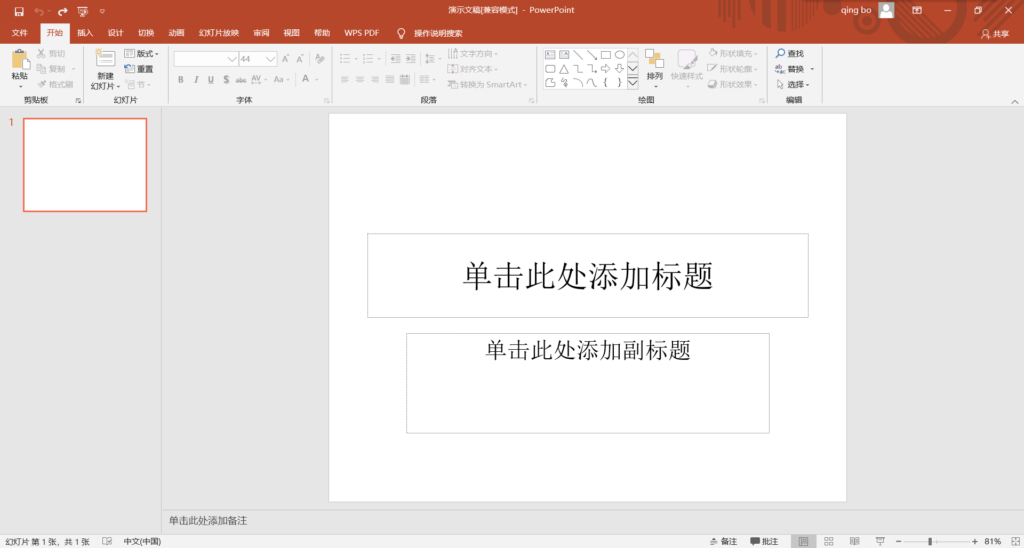1024x548 pixels.
Task: Expand the Layout (版式) dropdown
Action: coord(141,54)
